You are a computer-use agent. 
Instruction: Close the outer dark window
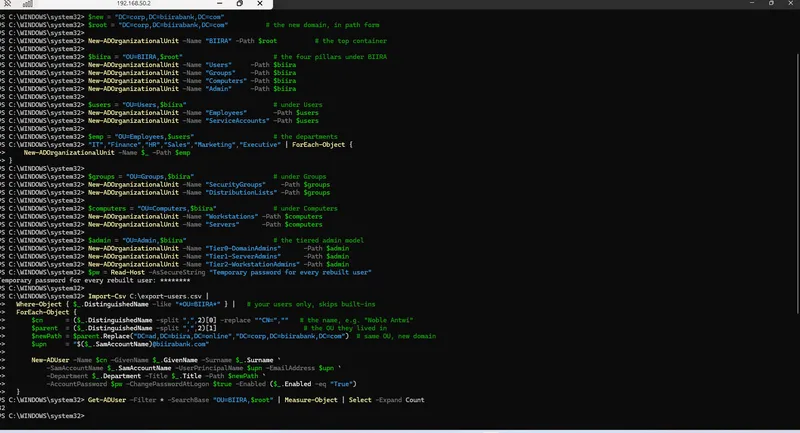pyautogui.click(x=790, y=3)
